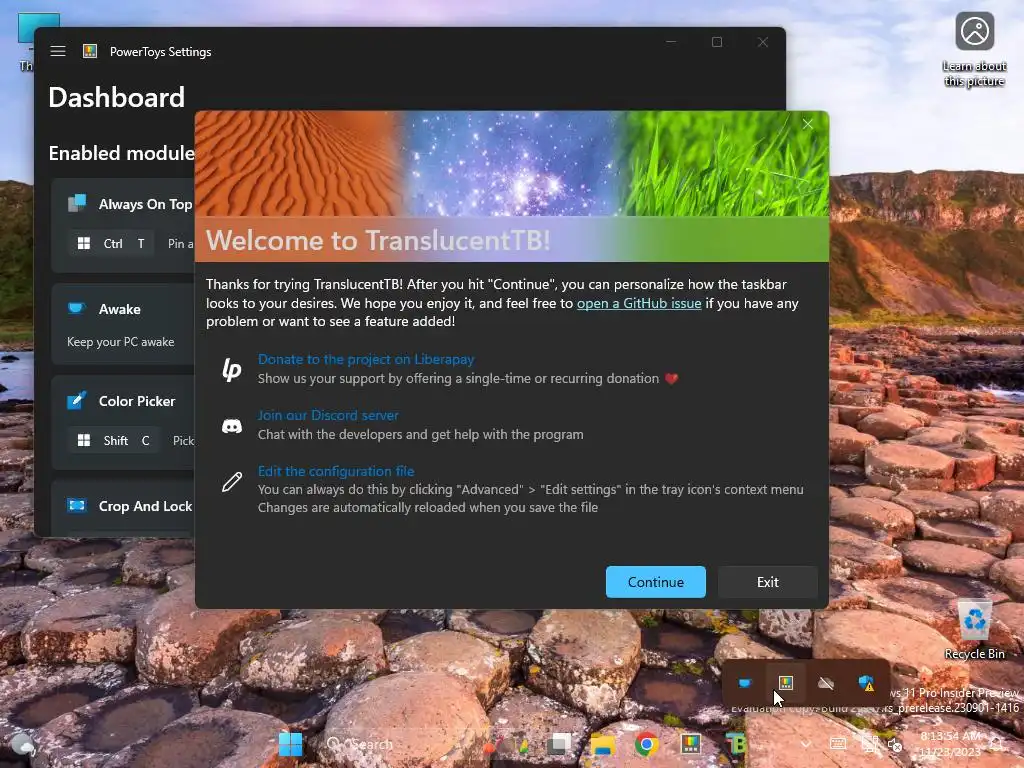Click the Shift key badge in Color Picker shortcut
Screen dimensions: 1024x768
tap(116, 441)
